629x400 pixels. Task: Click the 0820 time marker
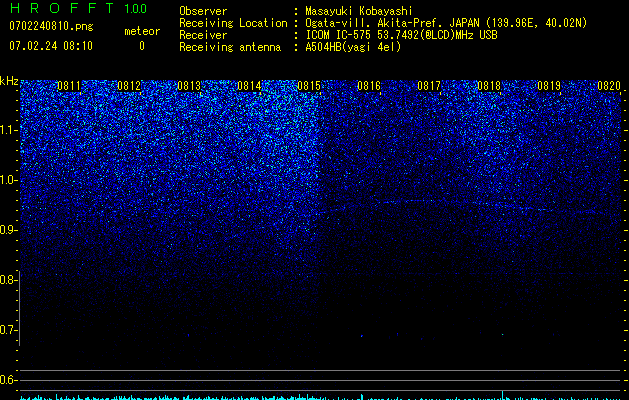(609, 86)
